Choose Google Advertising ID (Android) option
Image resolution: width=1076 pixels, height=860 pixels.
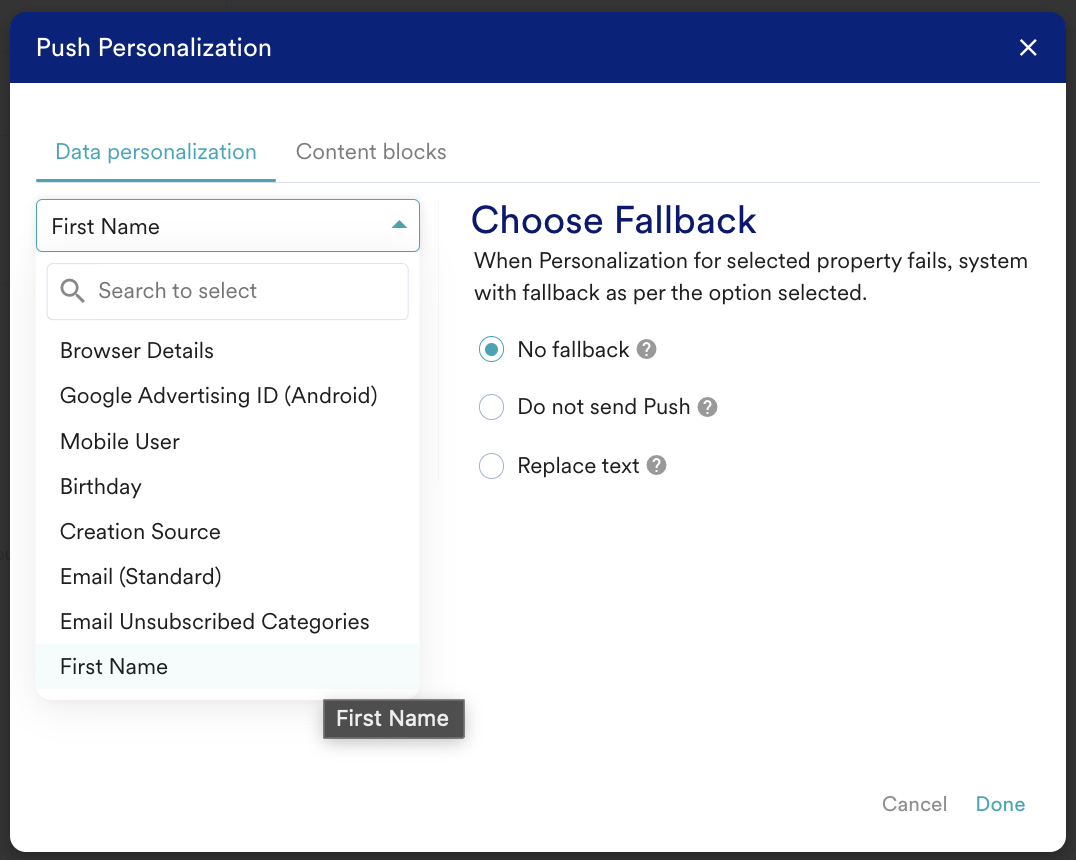227,396
